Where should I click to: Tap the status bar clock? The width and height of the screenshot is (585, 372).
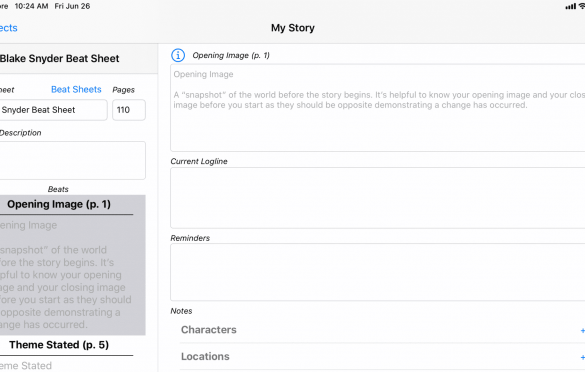[31, 6]
